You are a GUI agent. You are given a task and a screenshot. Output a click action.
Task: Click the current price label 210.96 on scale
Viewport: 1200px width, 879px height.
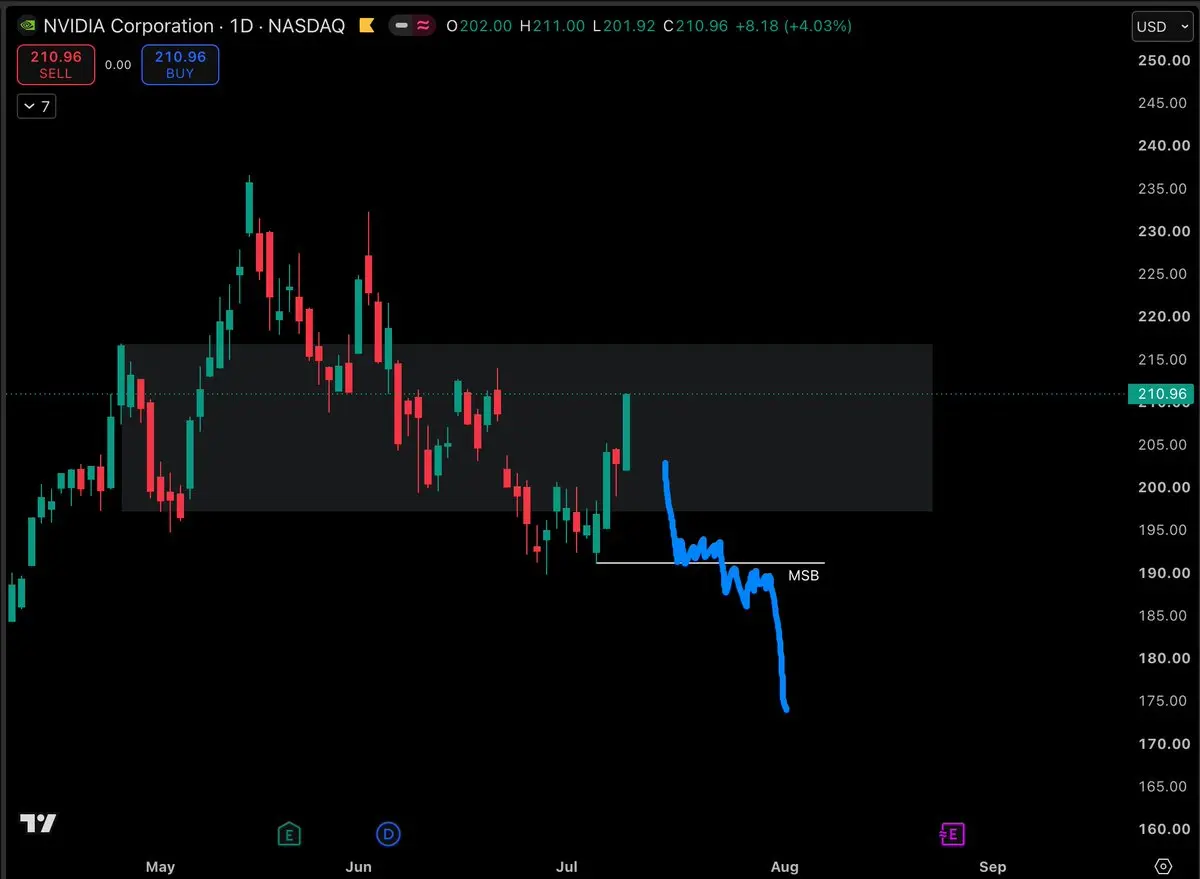(x=1161, y=394)
